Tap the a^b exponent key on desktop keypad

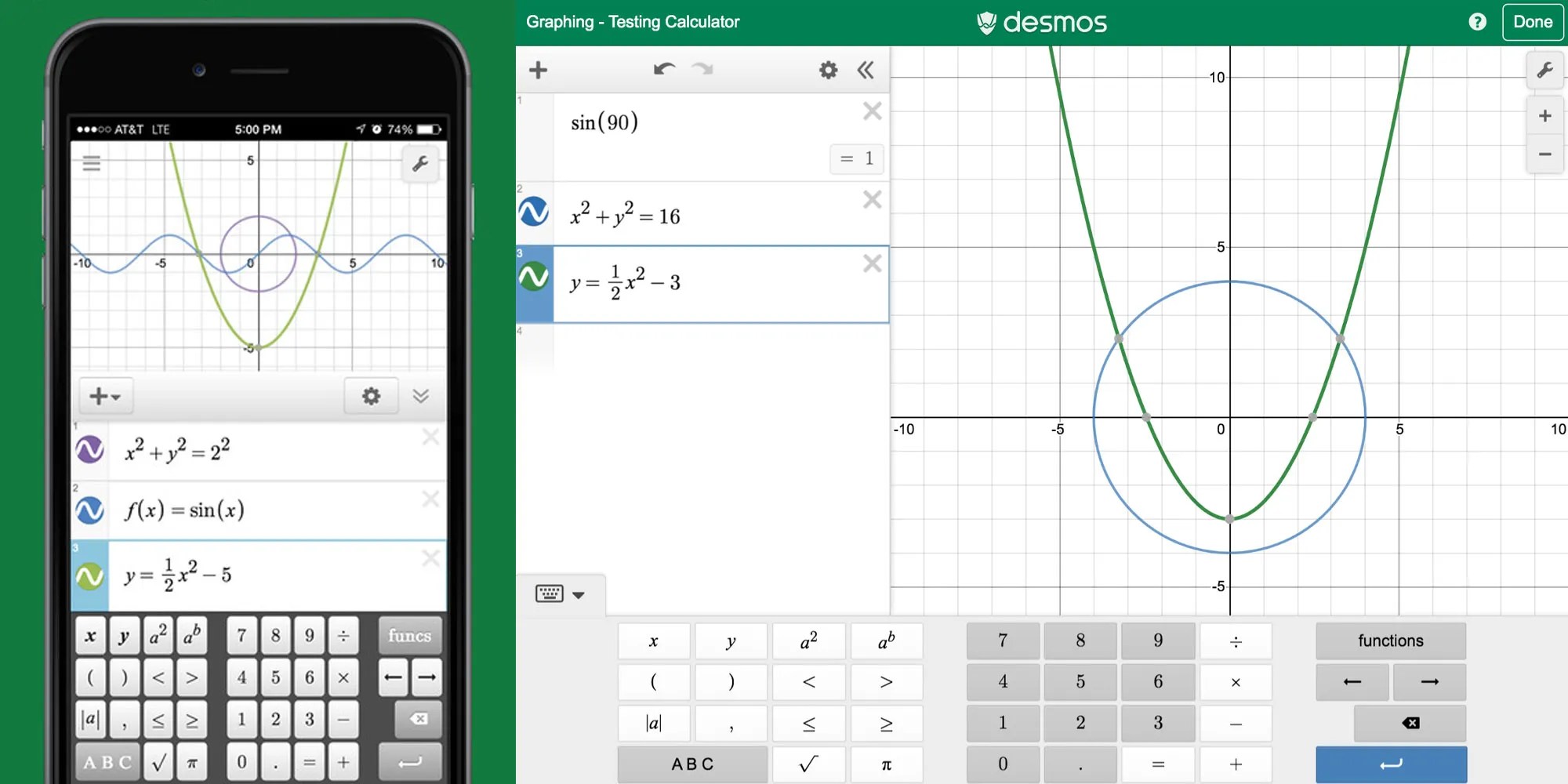point(886,641)
